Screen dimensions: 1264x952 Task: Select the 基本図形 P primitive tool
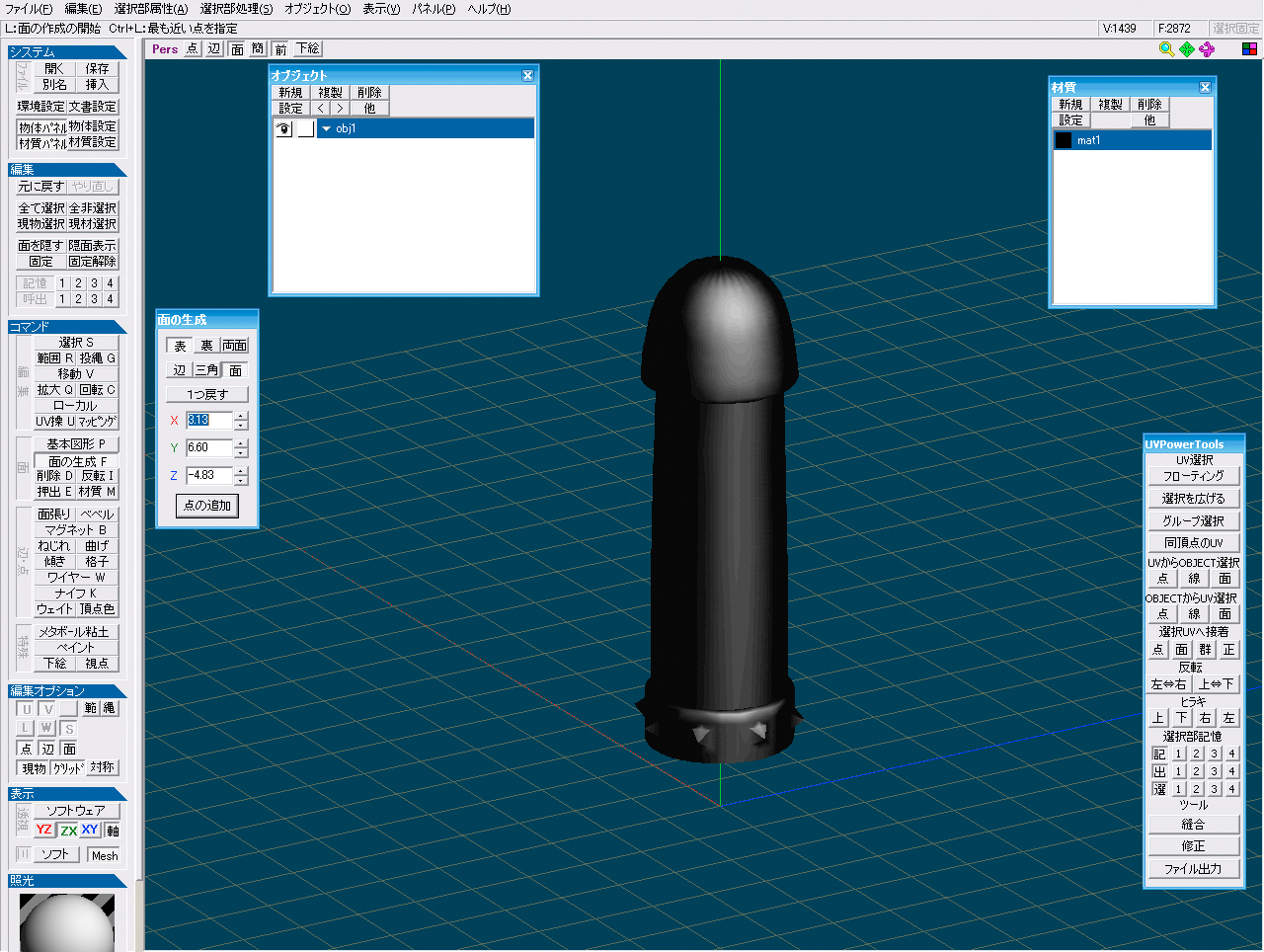(76, 443)
